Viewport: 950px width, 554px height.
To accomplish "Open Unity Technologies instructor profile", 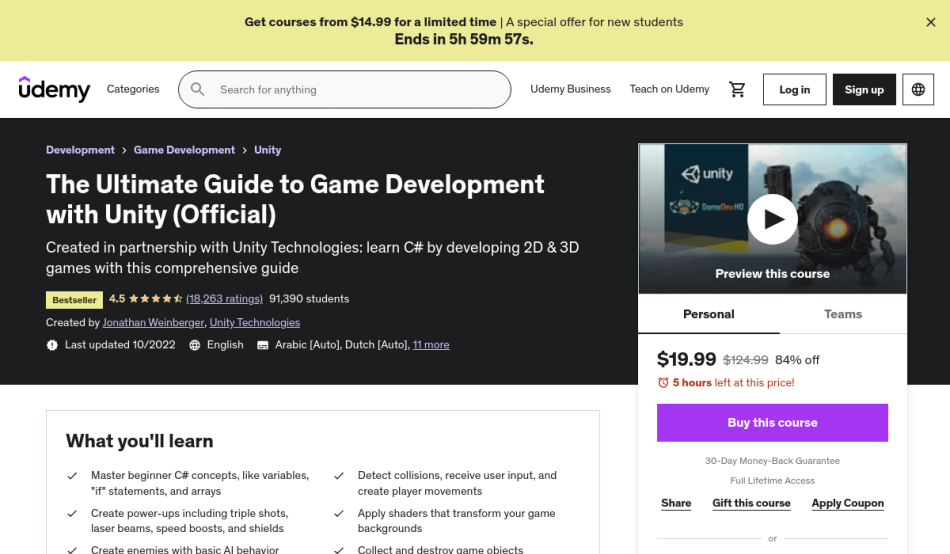I will (254, 322).
